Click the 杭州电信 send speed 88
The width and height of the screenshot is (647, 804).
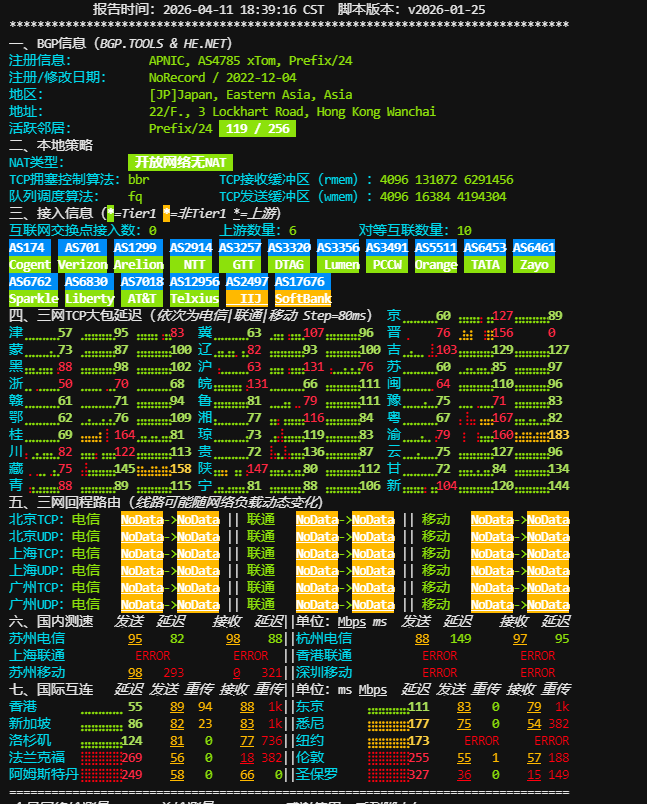422,639
